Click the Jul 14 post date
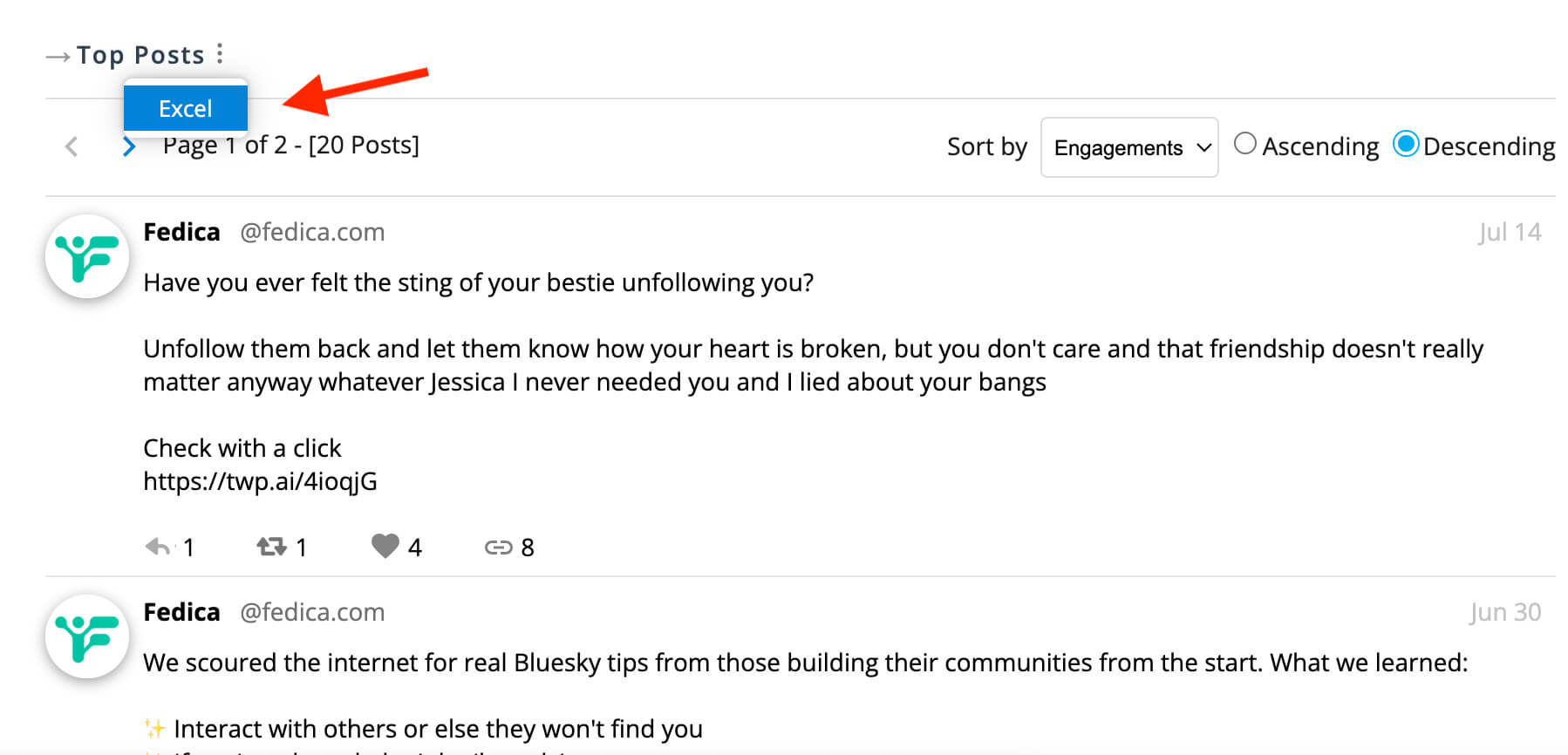This screenshot has width=1568, height=755. pos(1510,232)
